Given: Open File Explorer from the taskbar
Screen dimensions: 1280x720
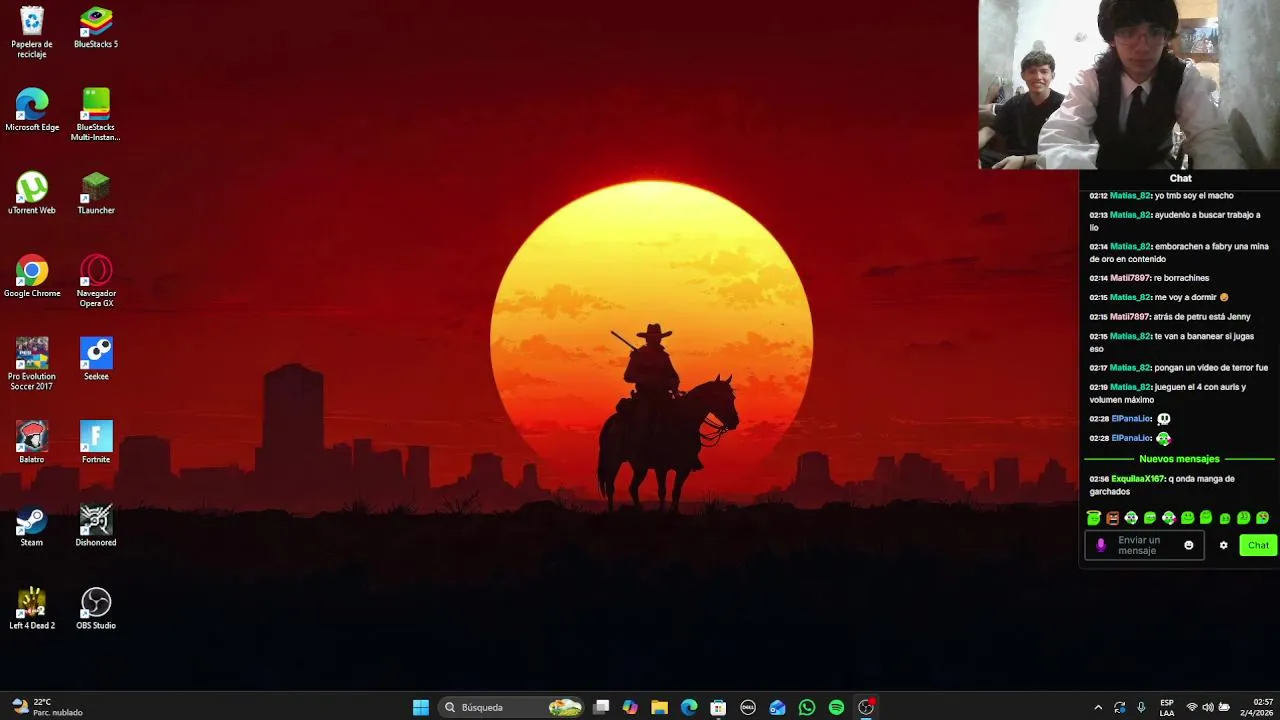Looking at the screenshot, I should (x=659, y=707).
